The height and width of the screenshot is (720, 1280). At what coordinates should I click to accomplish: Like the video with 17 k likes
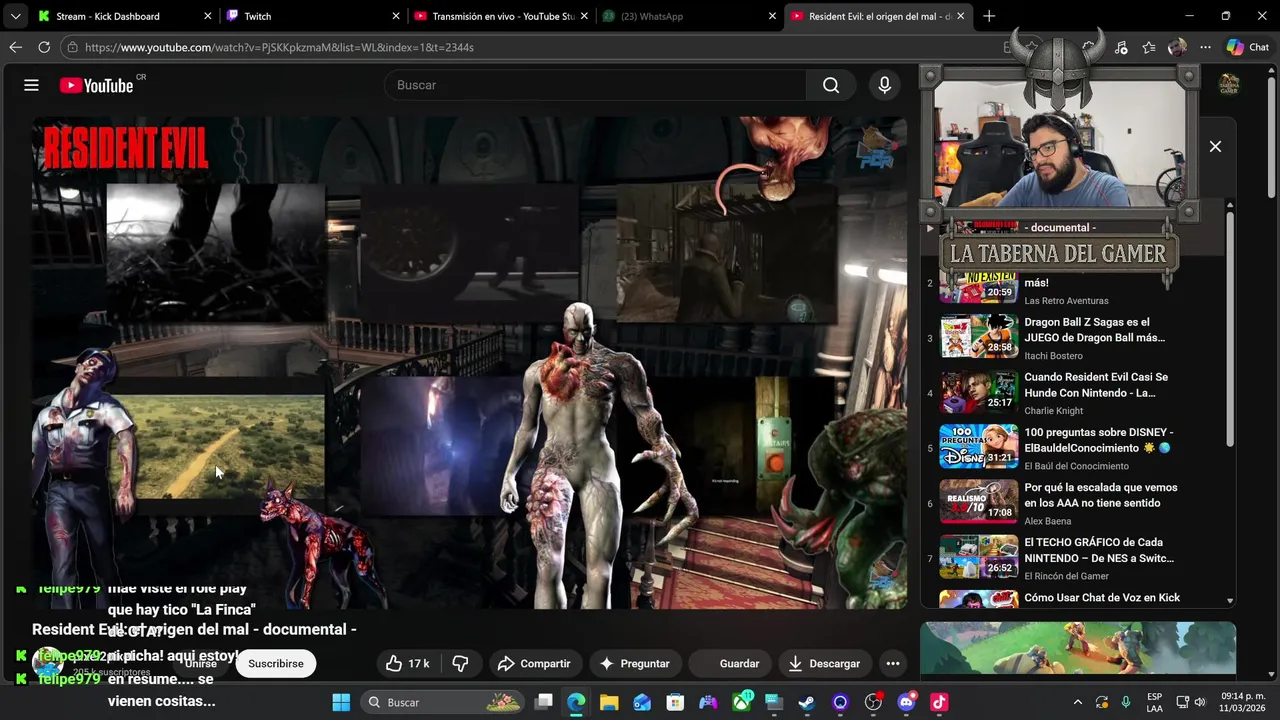[x=408, y=663]
